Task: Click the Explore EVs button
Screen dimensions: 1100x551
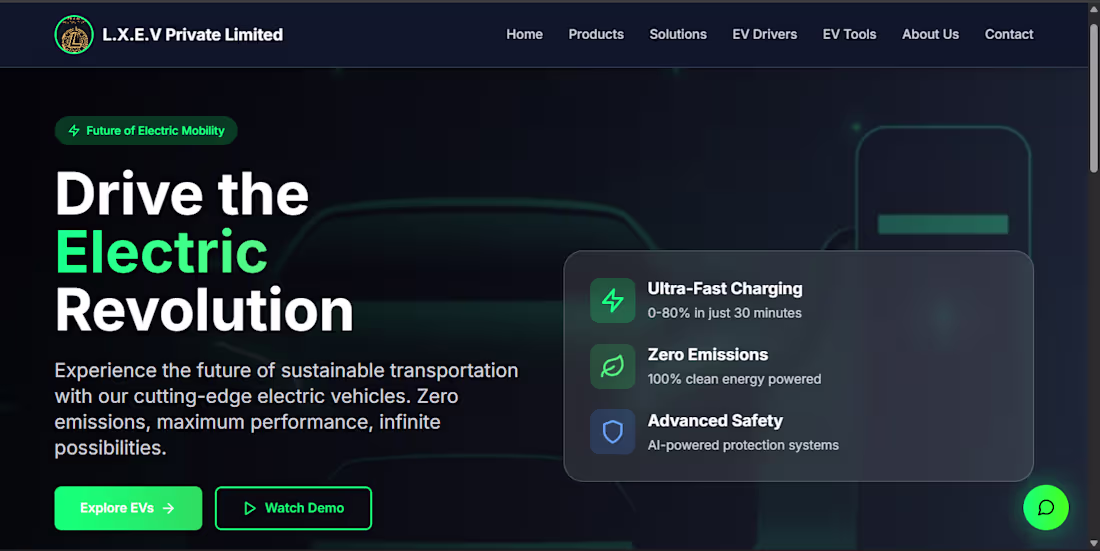Action: (x=128, y=508)
